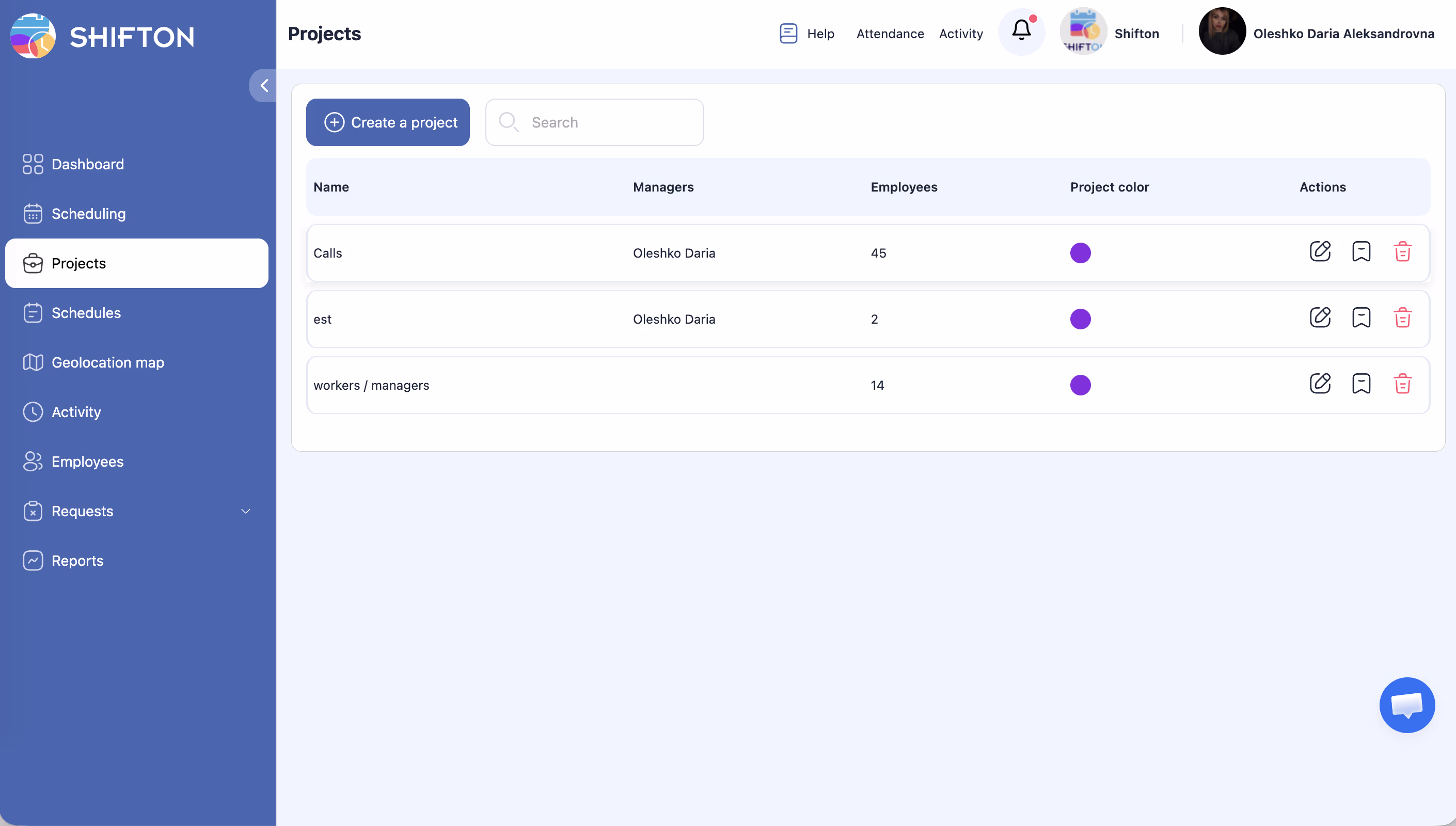Click Create a project button
1456x826 pixels.
(388, 122)
